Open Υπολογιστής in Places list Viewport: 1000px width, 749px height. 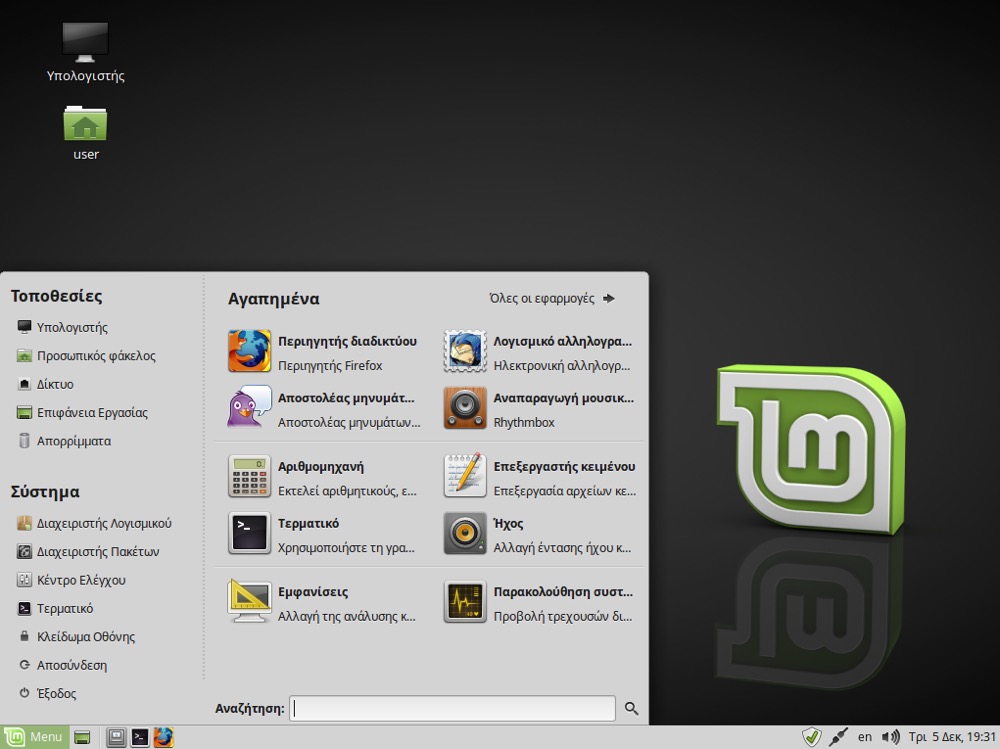(62, 327)
